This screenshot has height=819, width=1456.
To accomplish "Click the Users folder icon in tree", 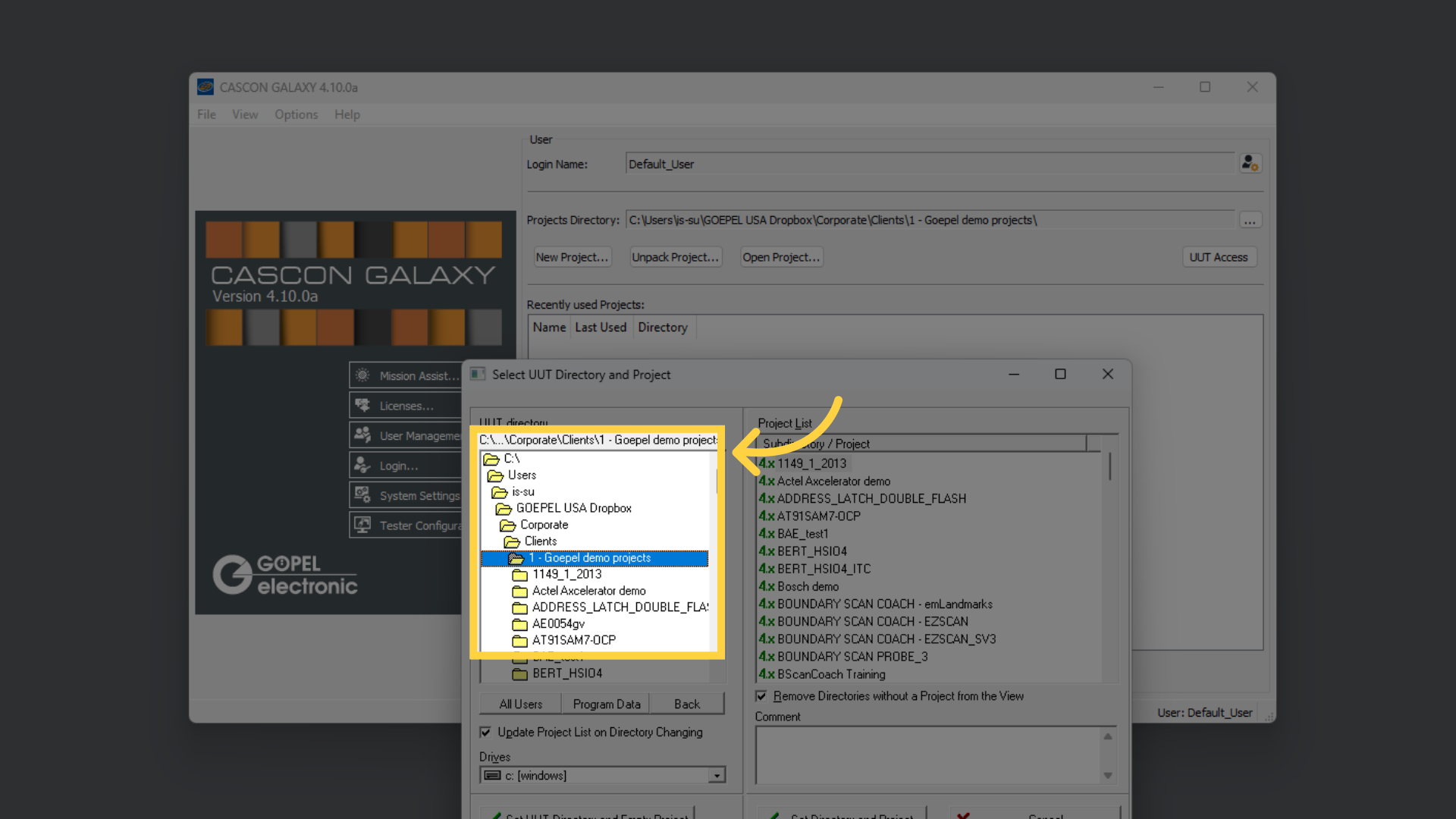I will (495, 475).
